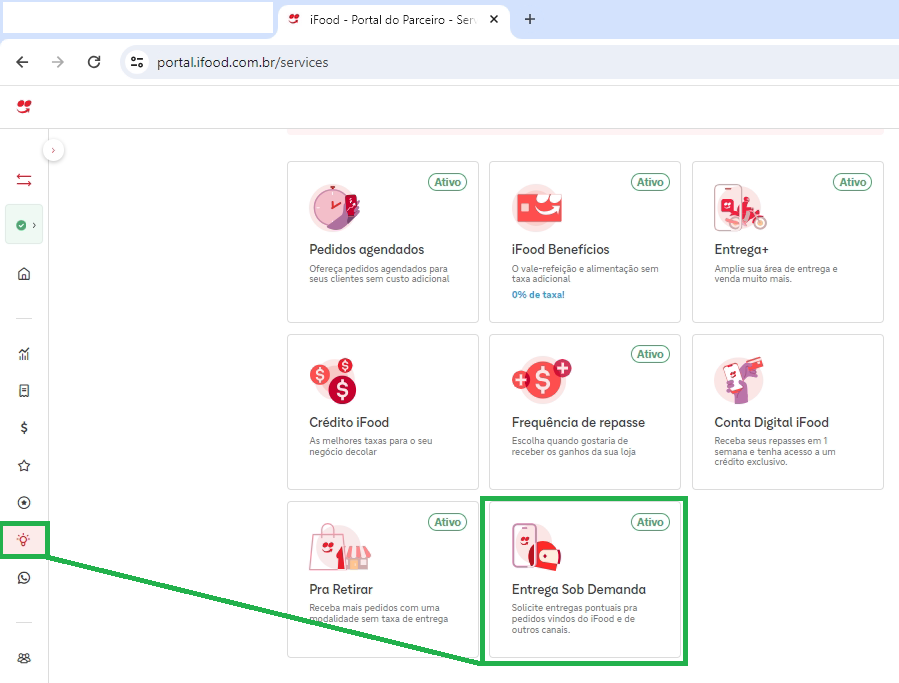This screenshot has height=683, width=899.
Task: Open the swap arrows icon in sidebar
Action: click(24, 180)
